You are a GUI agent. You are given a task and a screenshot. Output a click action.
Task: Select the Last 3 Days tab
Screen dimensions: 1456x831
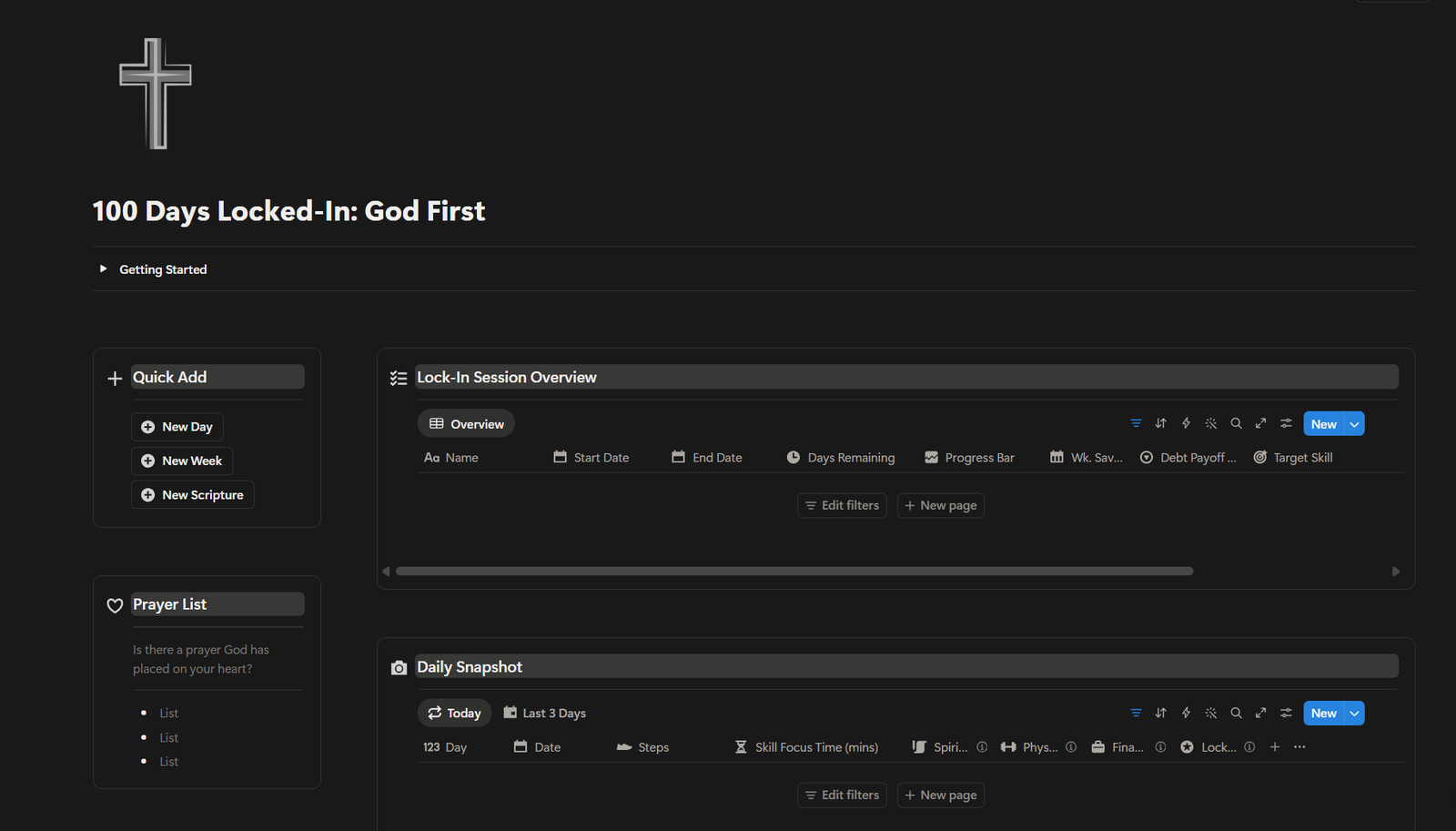(x=545, y=714)
